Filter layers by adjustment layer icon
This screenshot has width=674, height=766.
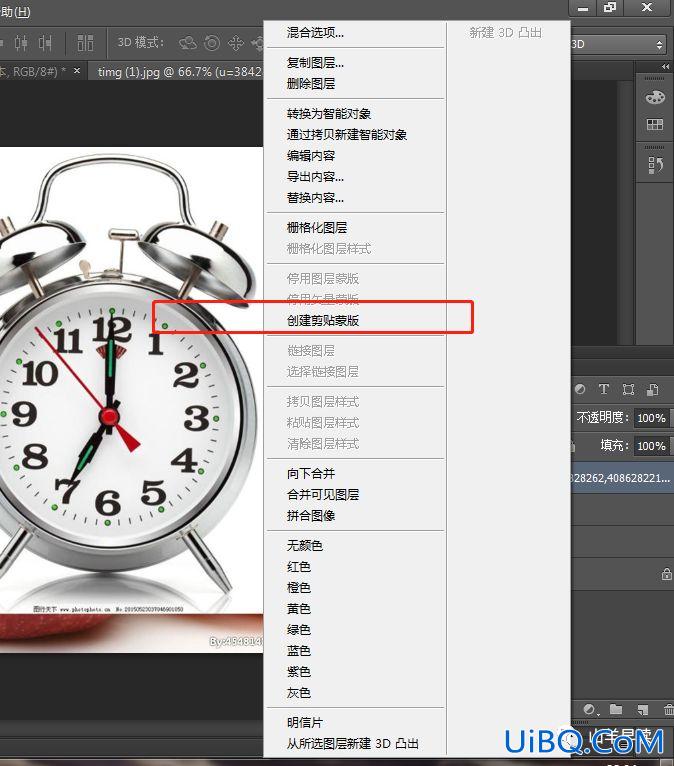click(x=580, y=389)
